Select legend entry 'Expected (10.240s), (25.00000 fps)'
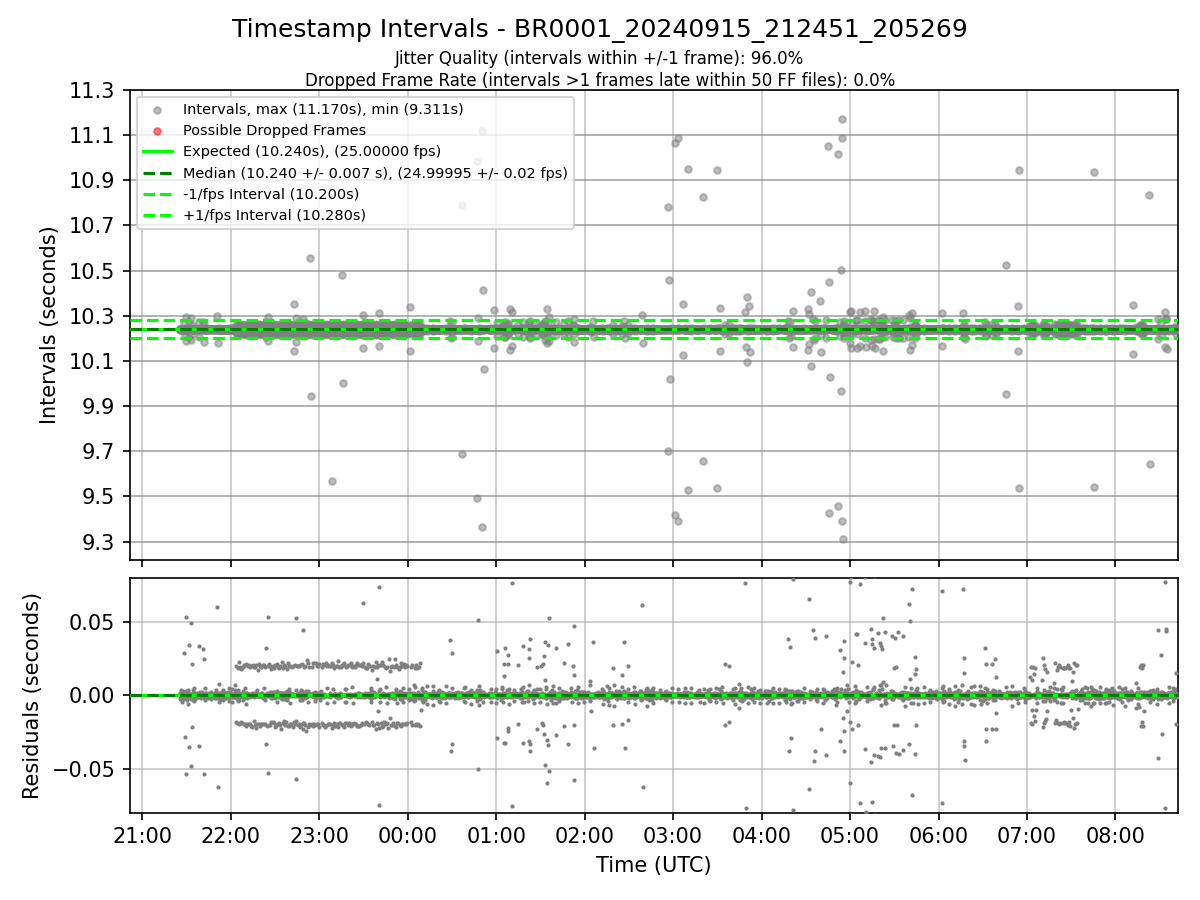1200x900 pixels. tap(312, 151)
